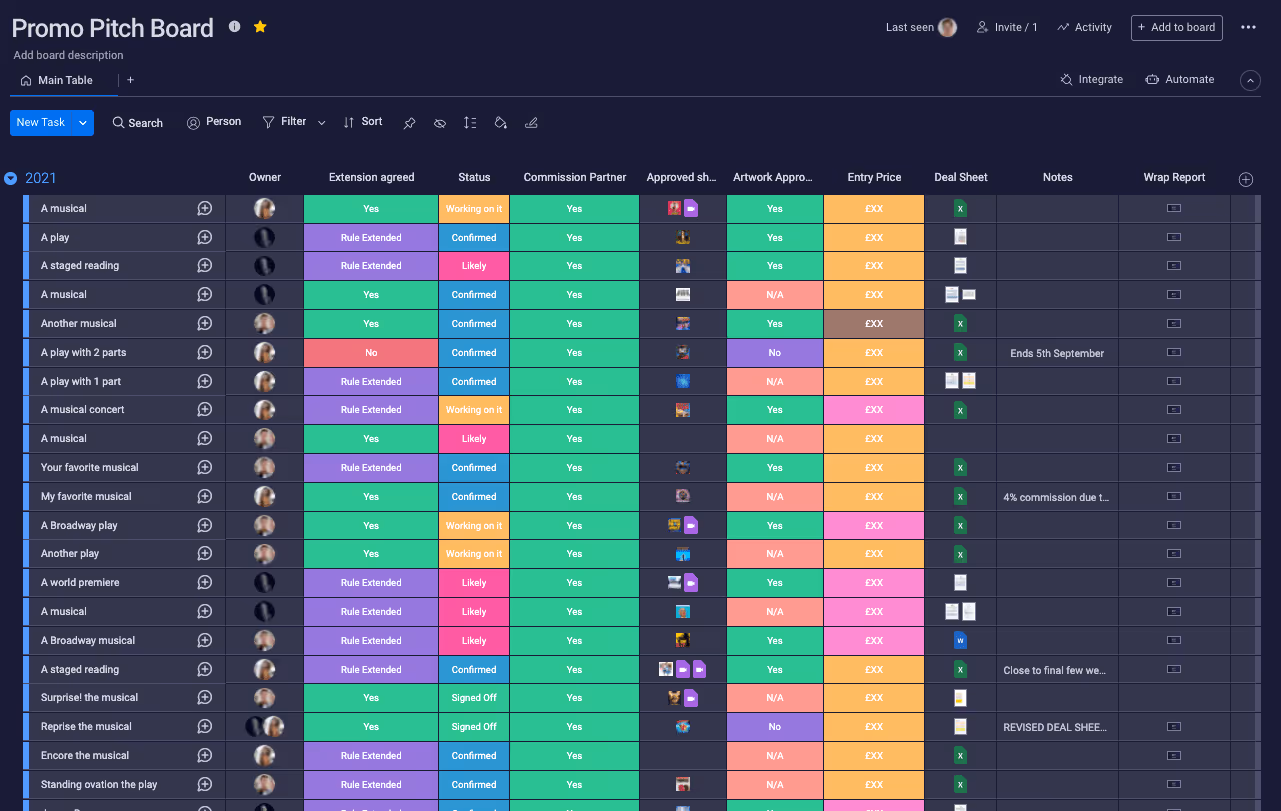Collapse the 2021 group
This screenshot has height=811, width=1281.
[x=12, y=176]
